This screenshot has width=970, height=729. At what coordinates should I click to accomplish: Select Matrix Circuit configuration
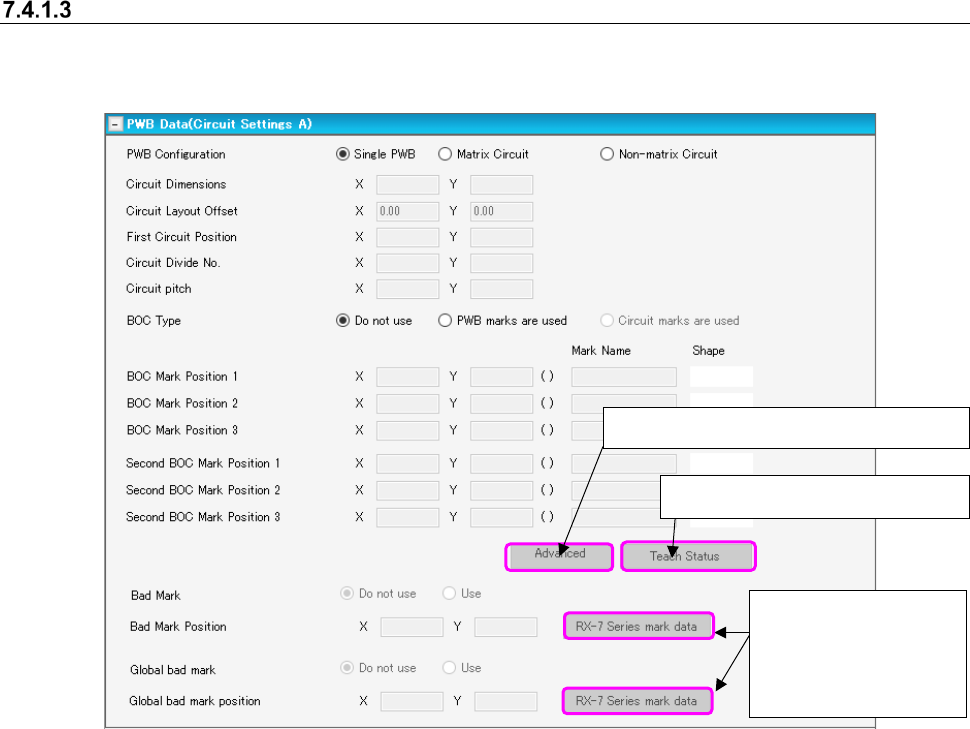click(x=445, y=154)
